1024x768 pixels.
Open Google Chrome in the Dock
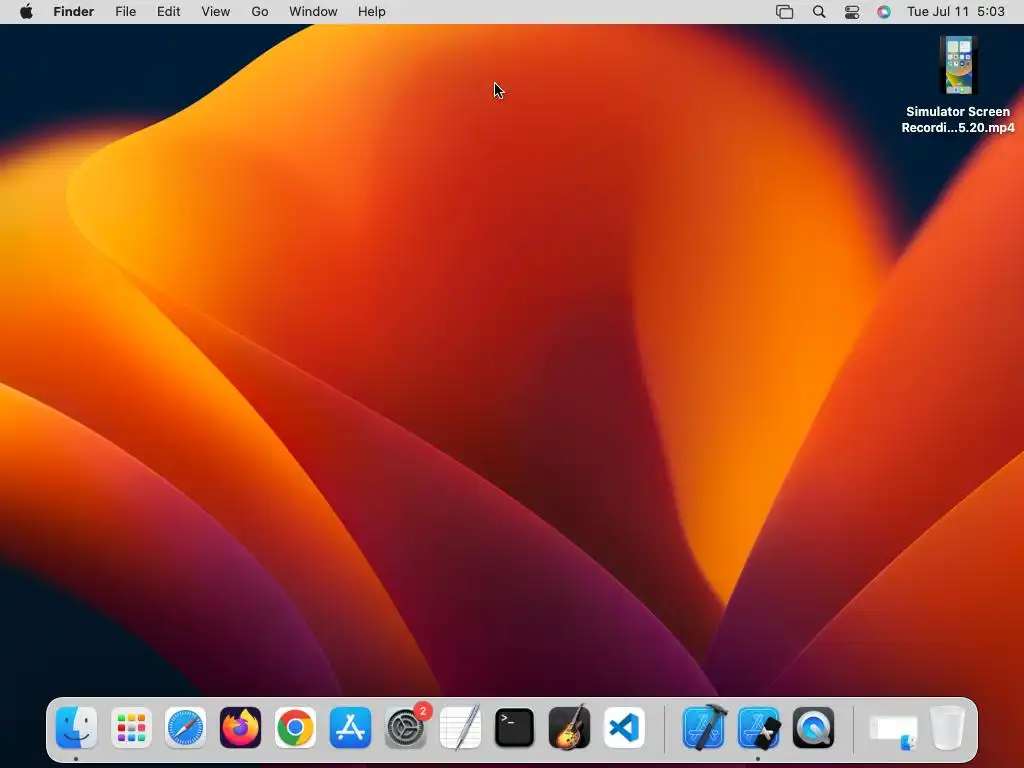tap(295, 727)
